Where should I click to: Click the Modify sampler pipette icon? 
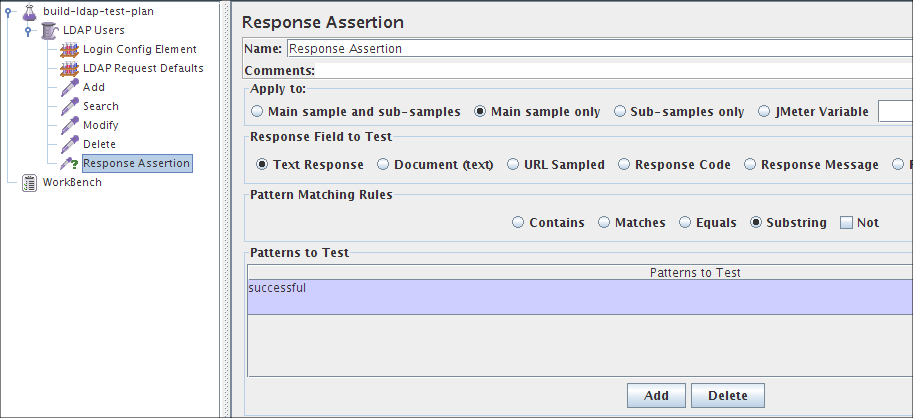[x=69, y=125]
